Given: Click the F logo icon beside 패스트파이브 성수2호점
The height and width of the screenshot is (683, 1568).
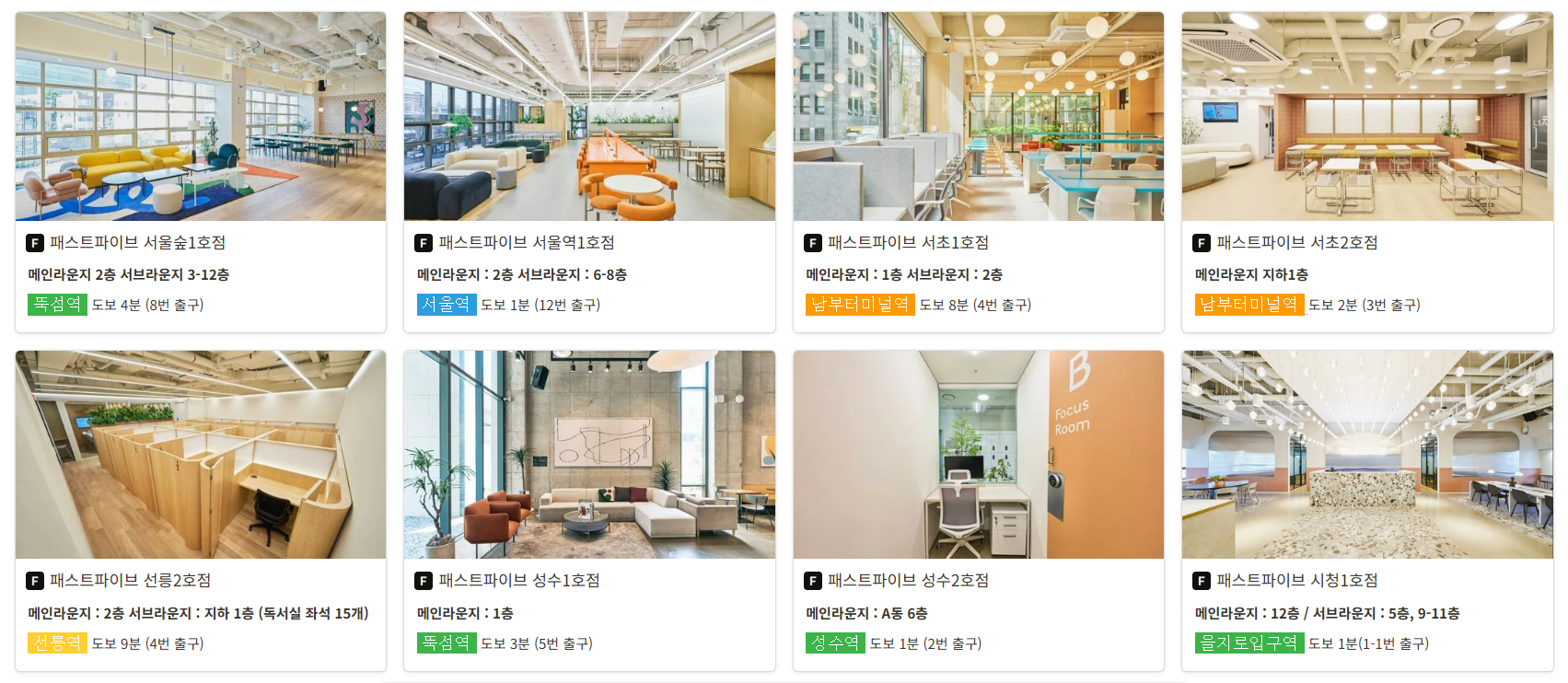Looking at the screenshot, I should 813,581.
